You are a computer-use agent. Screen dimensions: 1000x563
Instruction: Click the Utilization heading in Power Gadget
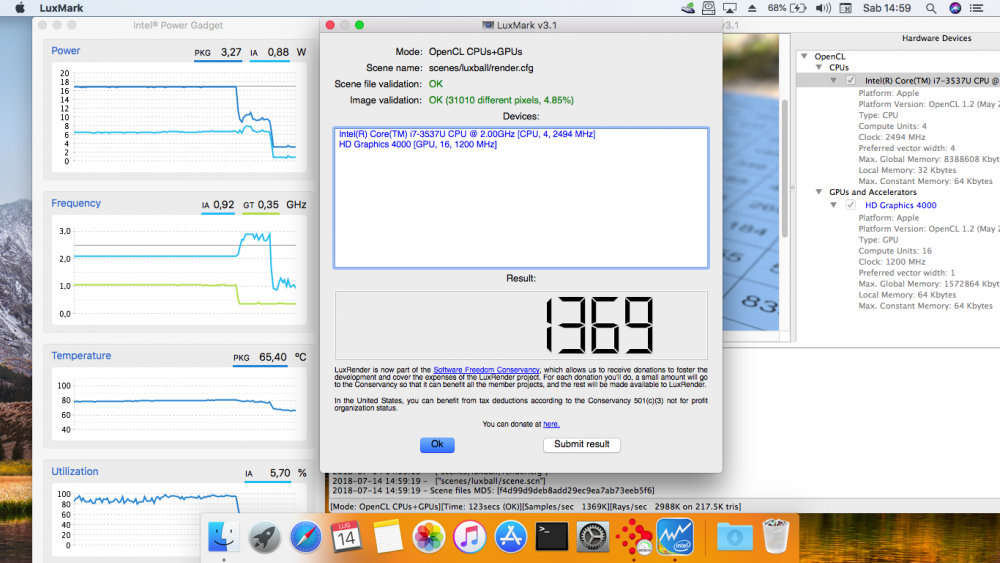click(75, 471)
